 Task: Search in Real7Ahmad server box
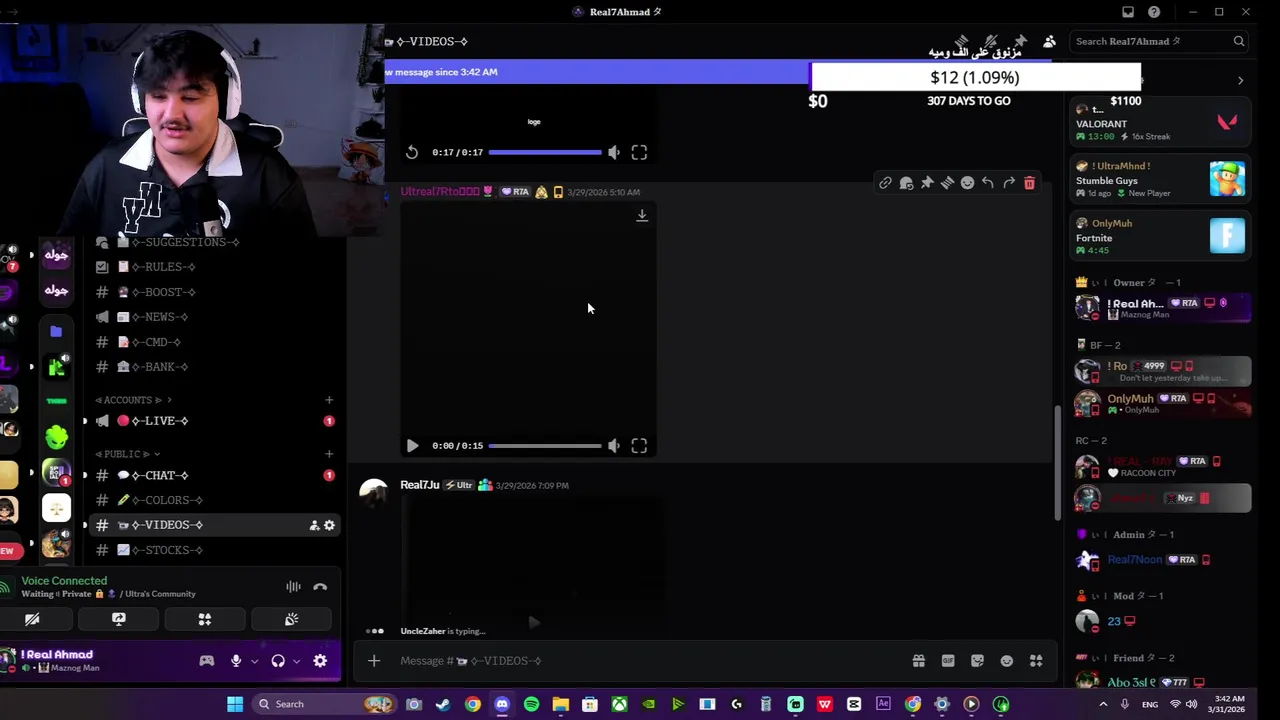(x=1158, y=41)
